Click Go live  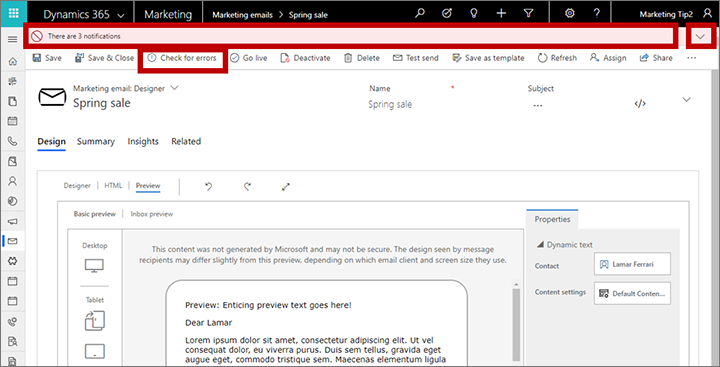(248, 58)
